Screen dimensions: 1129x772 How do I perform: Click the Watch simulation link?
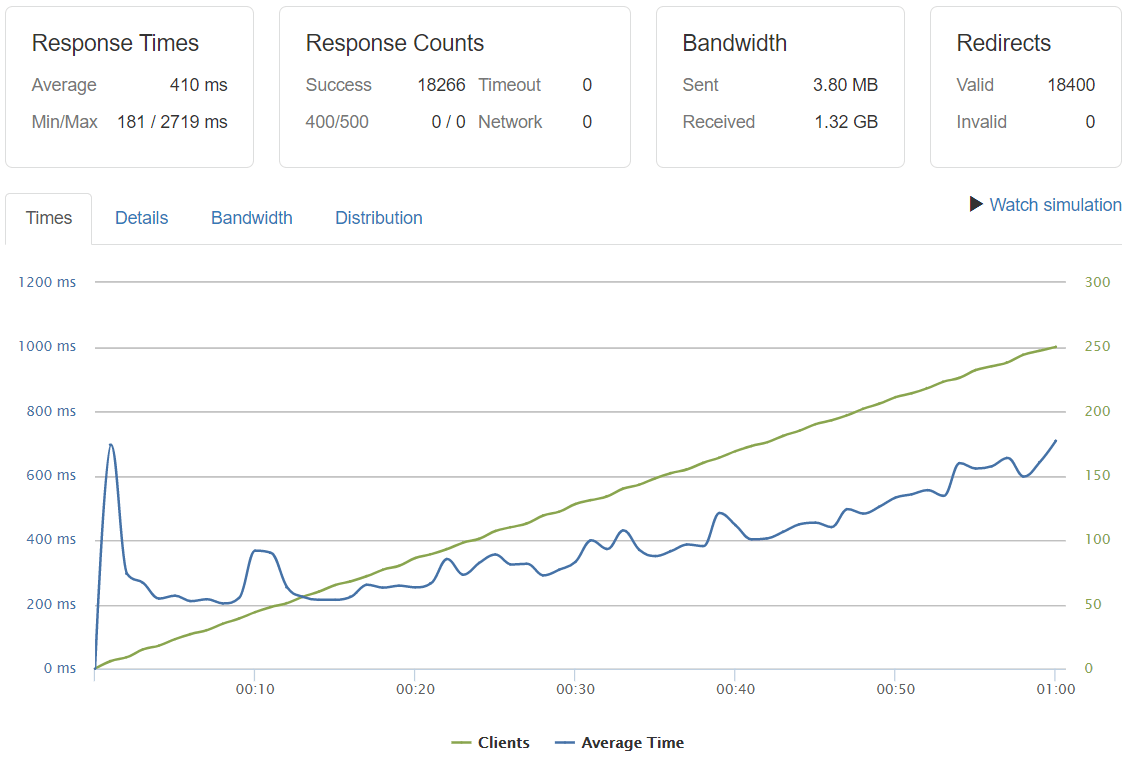coord(1055,205)
